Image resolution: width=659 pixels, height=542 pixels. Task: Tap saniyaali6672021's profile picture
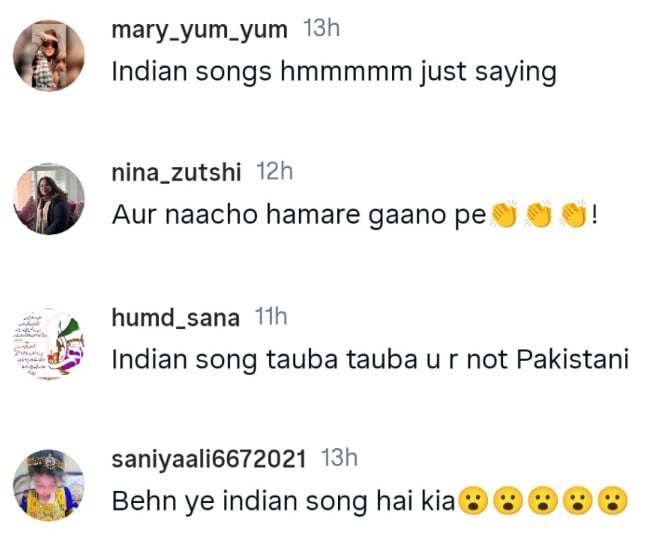[x=48, y=486]
